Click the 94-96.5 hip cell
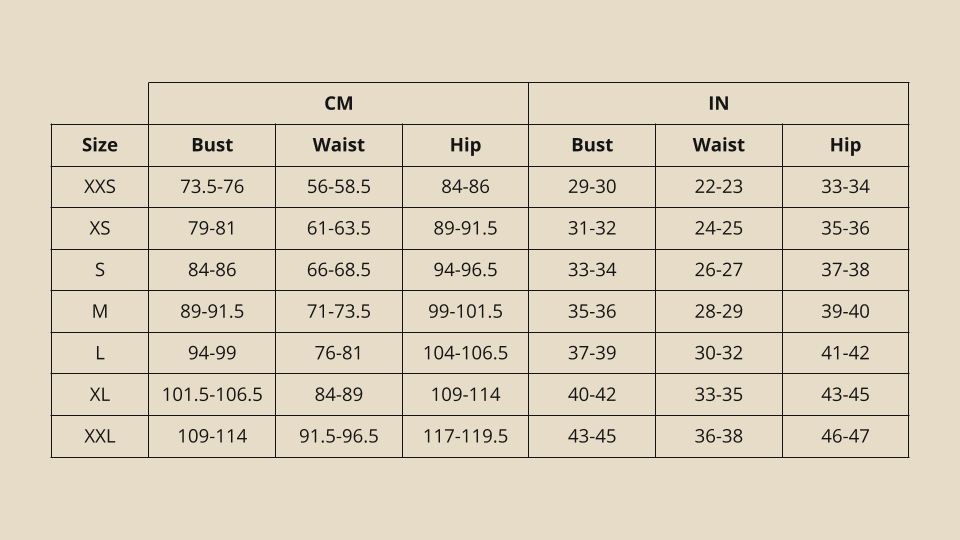Image resolution: width=960 pixels, height=540 pixels. click(x=465, y=270)
